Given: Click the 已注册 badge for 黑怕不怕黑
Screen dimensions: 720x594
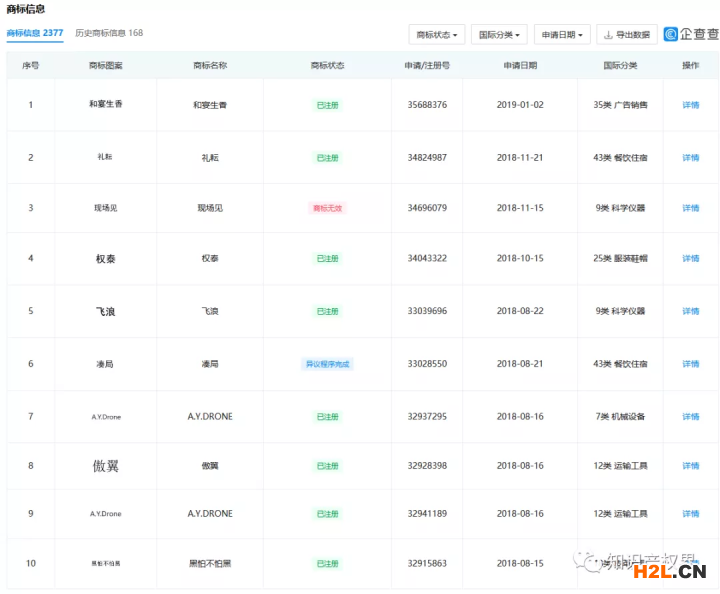Looking at the screenshot, I should (x=327, y=564).
